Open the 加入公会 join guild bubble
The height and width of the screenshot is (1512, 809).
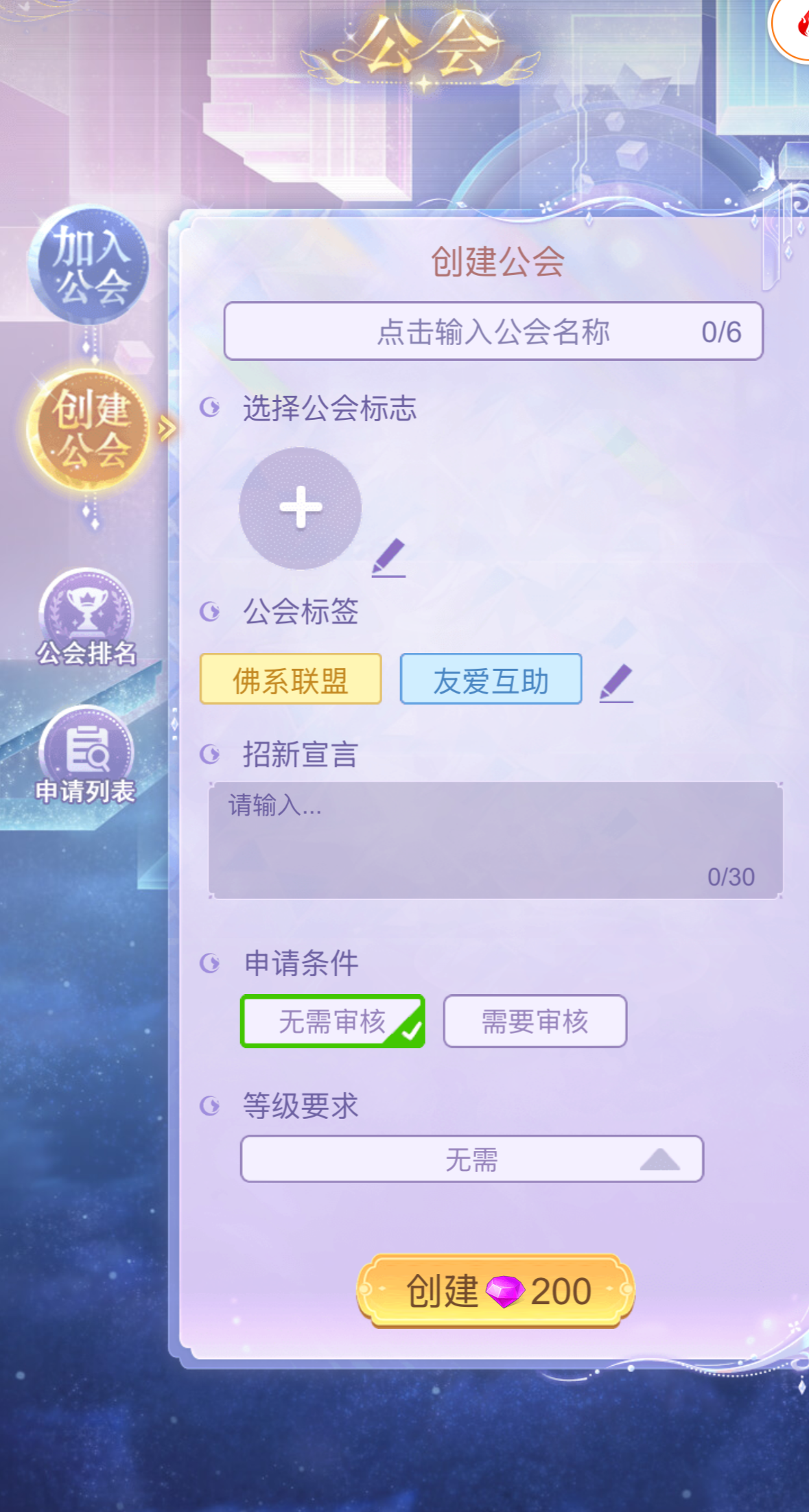click(89, 265)
